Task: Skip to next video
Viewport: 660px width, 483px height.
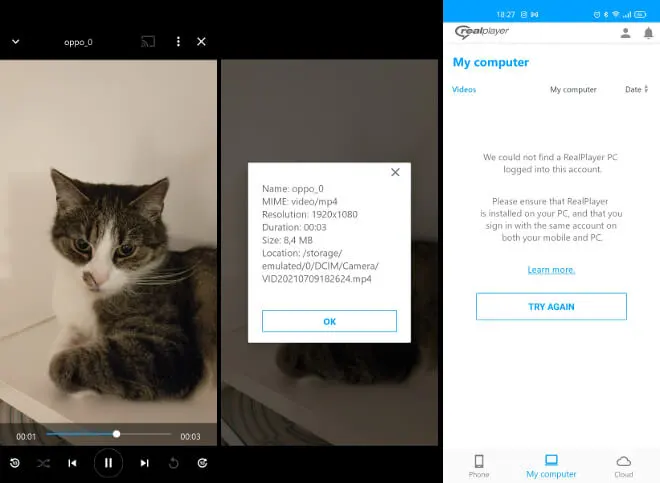Action: [144, 463]
